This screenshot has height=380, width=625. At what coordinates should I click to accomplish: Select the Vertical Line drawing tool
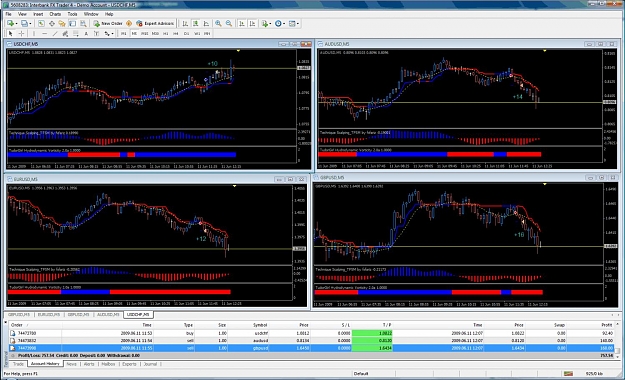coord(34,33)
